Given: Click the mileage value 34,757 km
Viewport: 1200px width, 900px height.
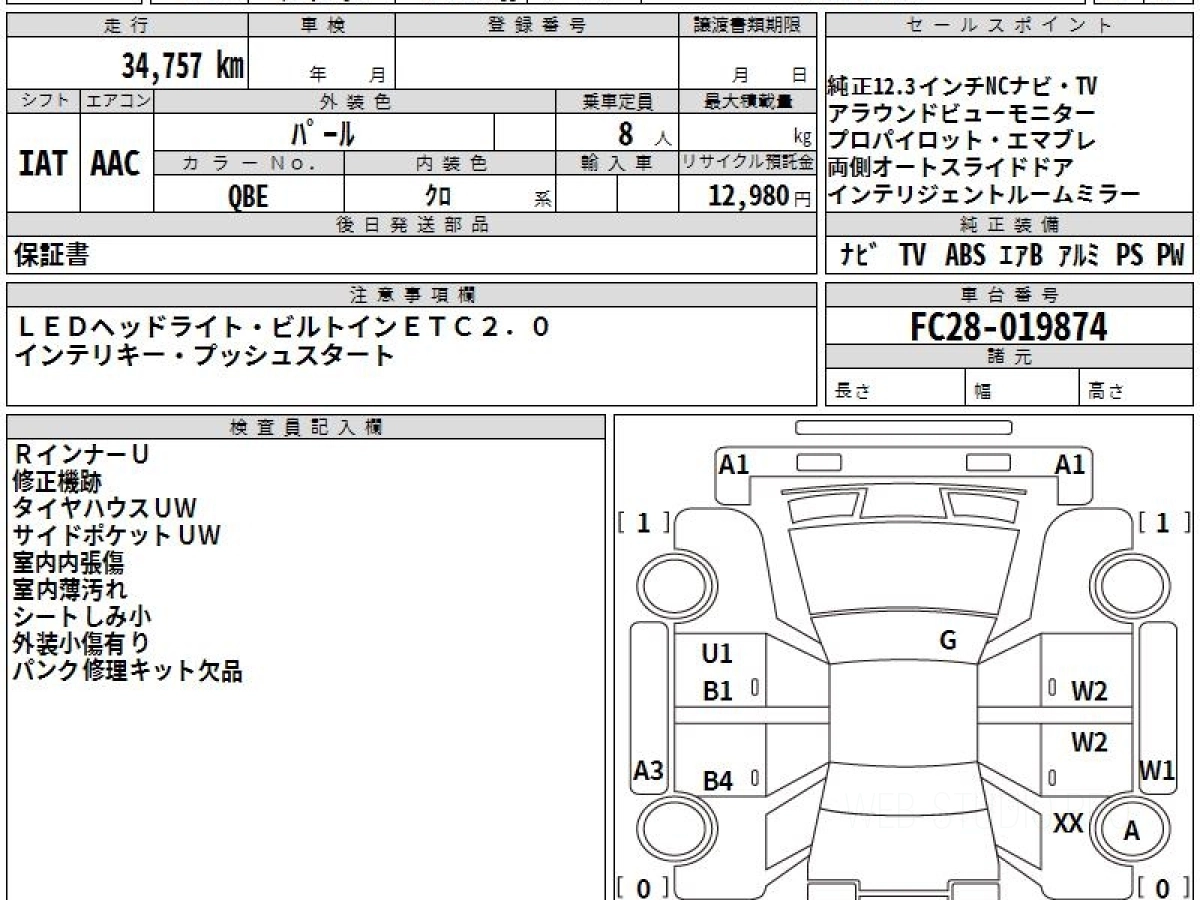Looking at the screenshot, I should point(182,66).
